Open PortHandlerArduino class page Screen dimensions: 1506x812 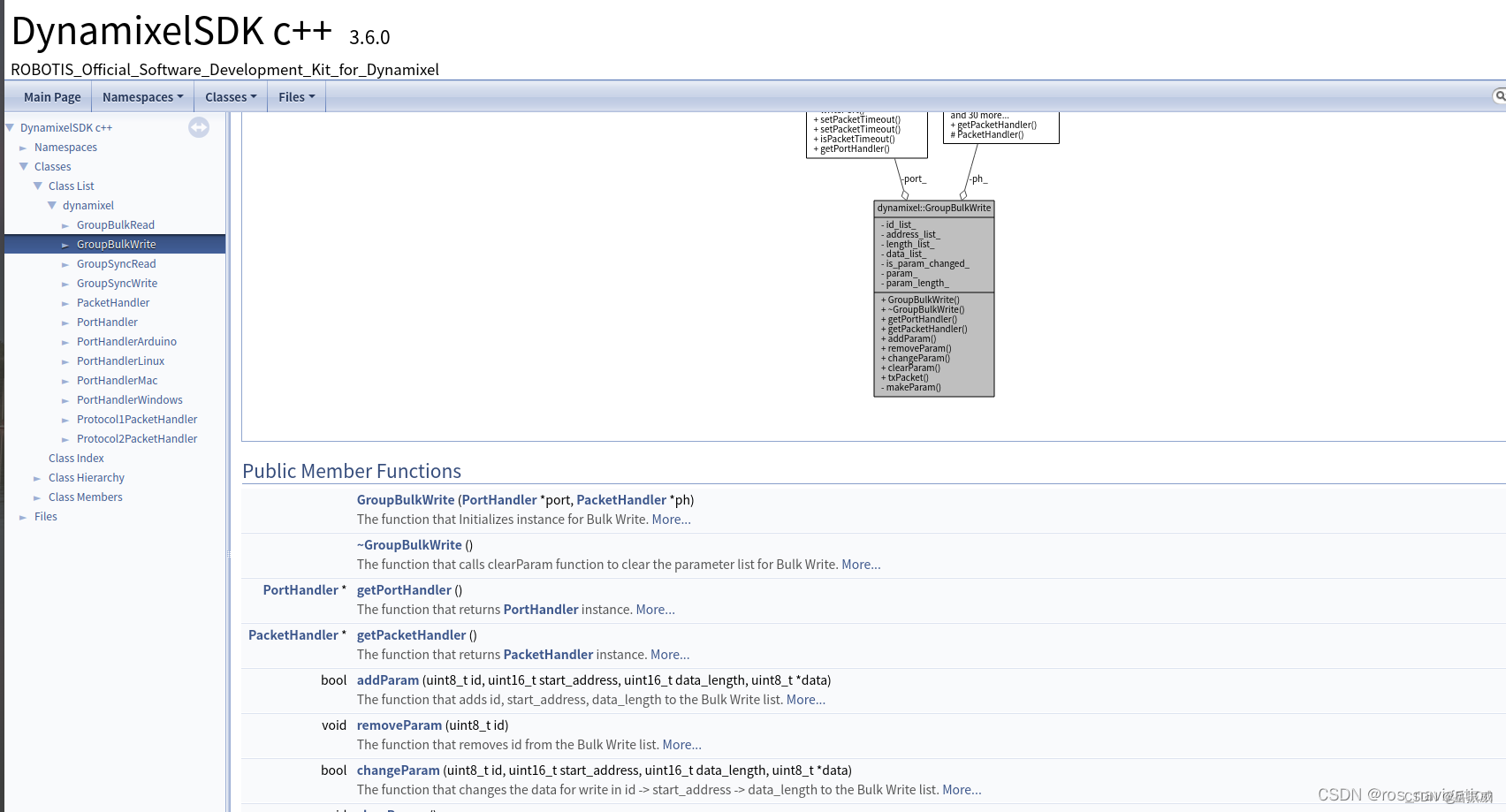point(126,342)
